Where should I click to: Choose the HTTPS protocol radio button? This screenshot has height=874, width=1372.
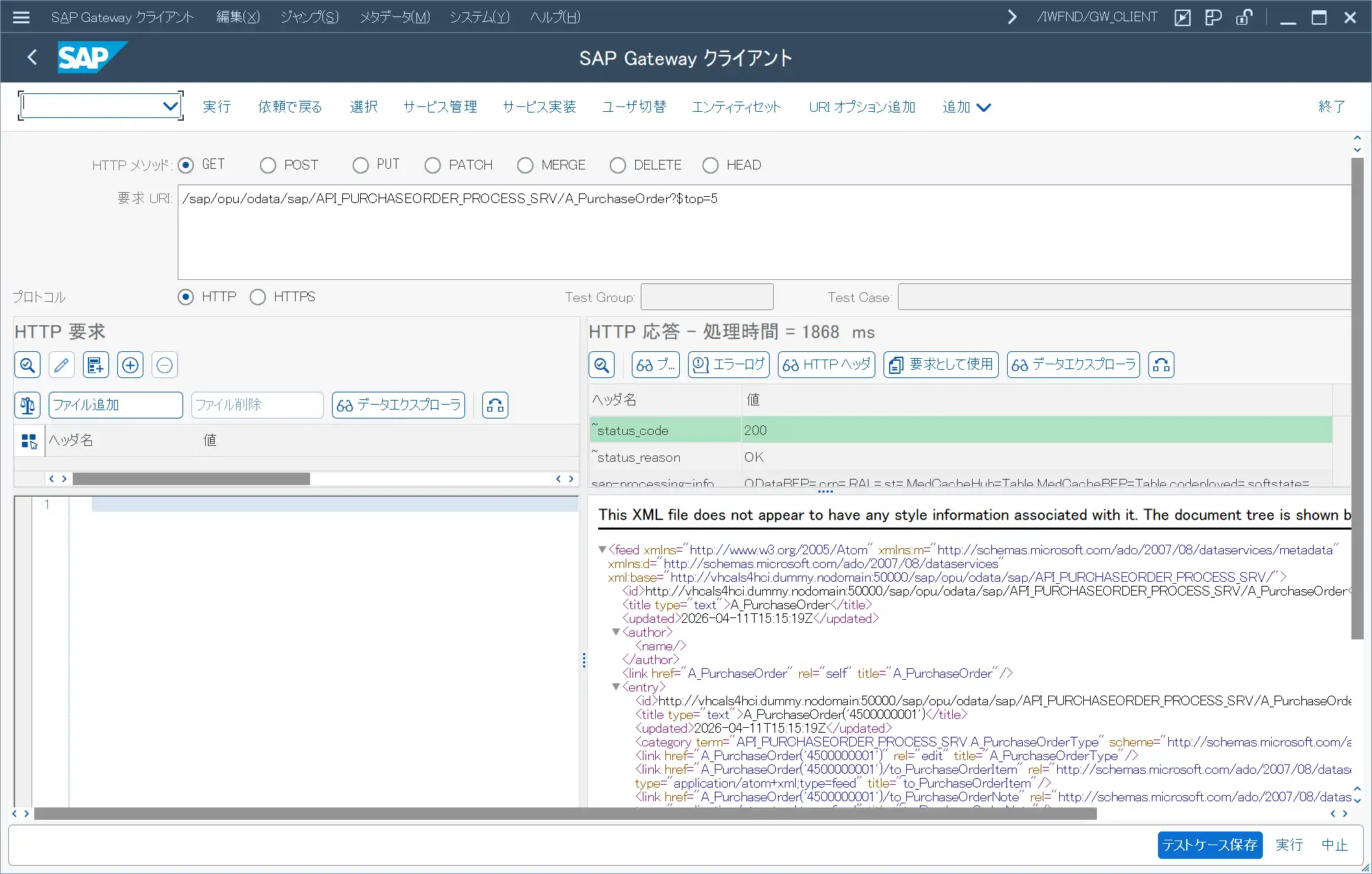coord(258,297)
